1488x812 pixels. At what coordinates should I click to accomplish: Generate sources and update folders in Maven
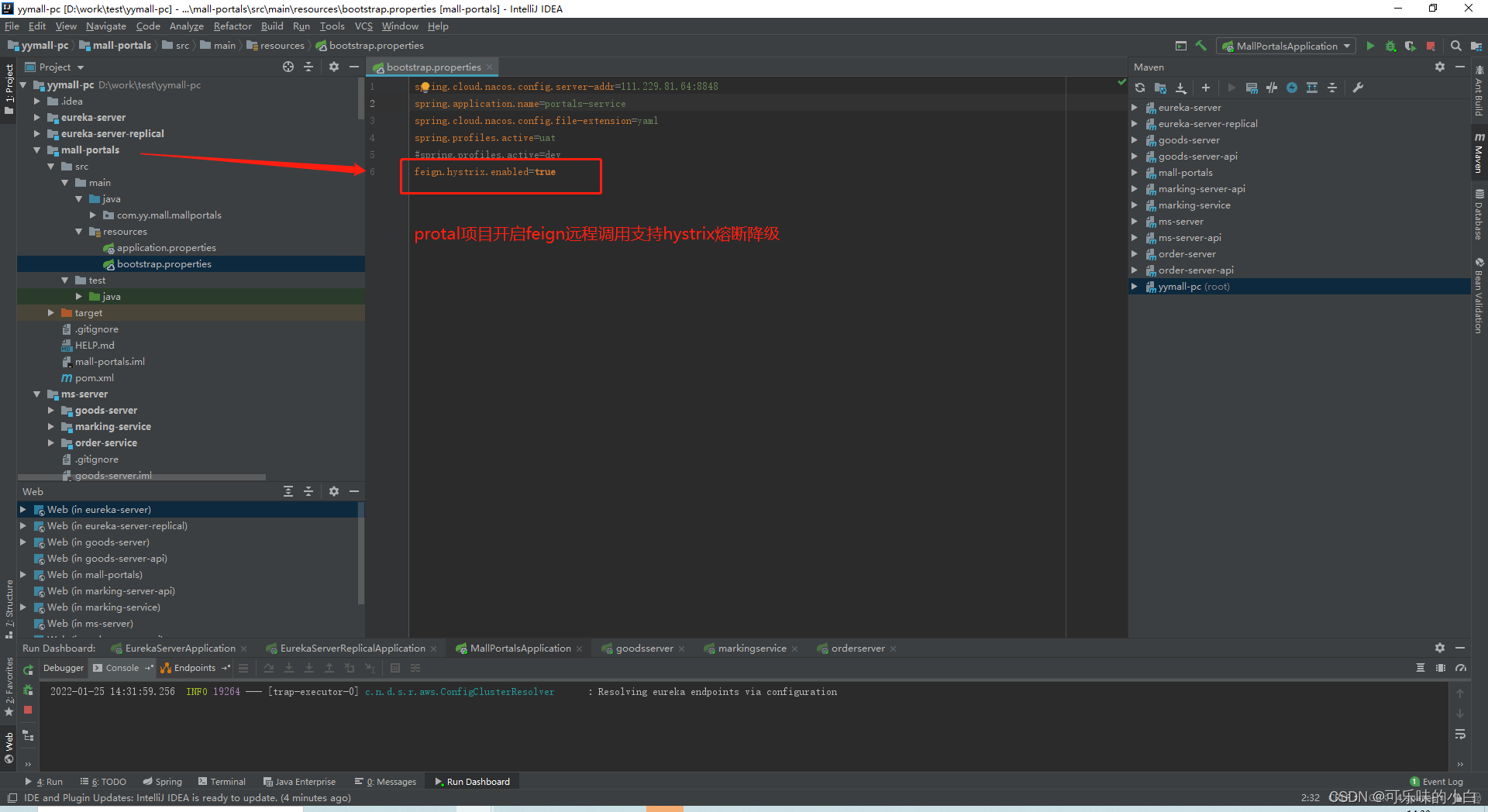tap(1160, 88)
